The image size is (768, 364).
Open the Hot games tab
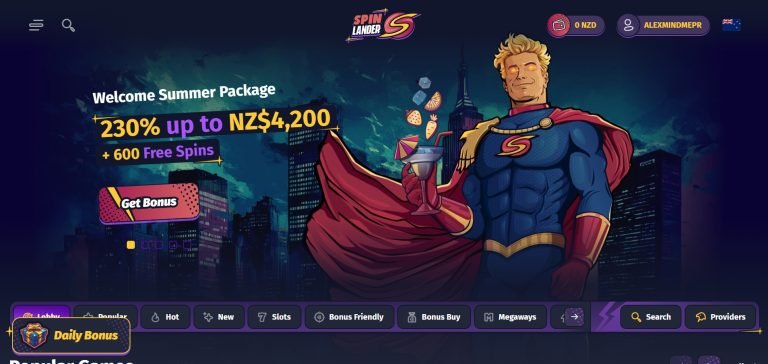coord(165,317)
